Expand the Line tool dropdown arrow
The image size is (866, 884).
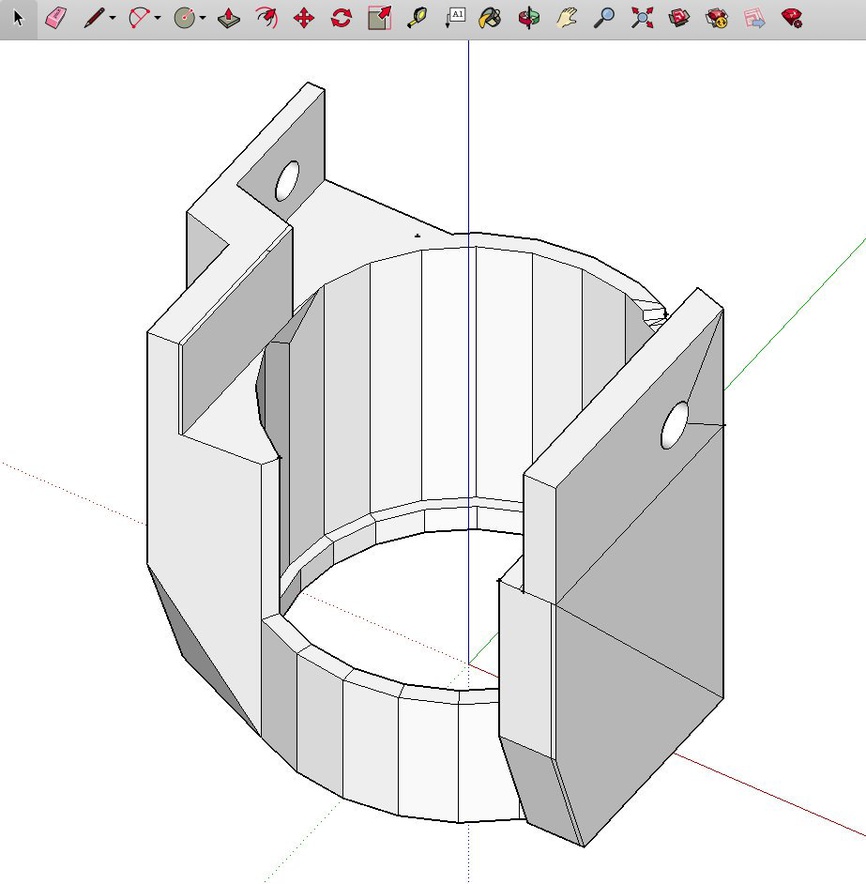(112, 19)
